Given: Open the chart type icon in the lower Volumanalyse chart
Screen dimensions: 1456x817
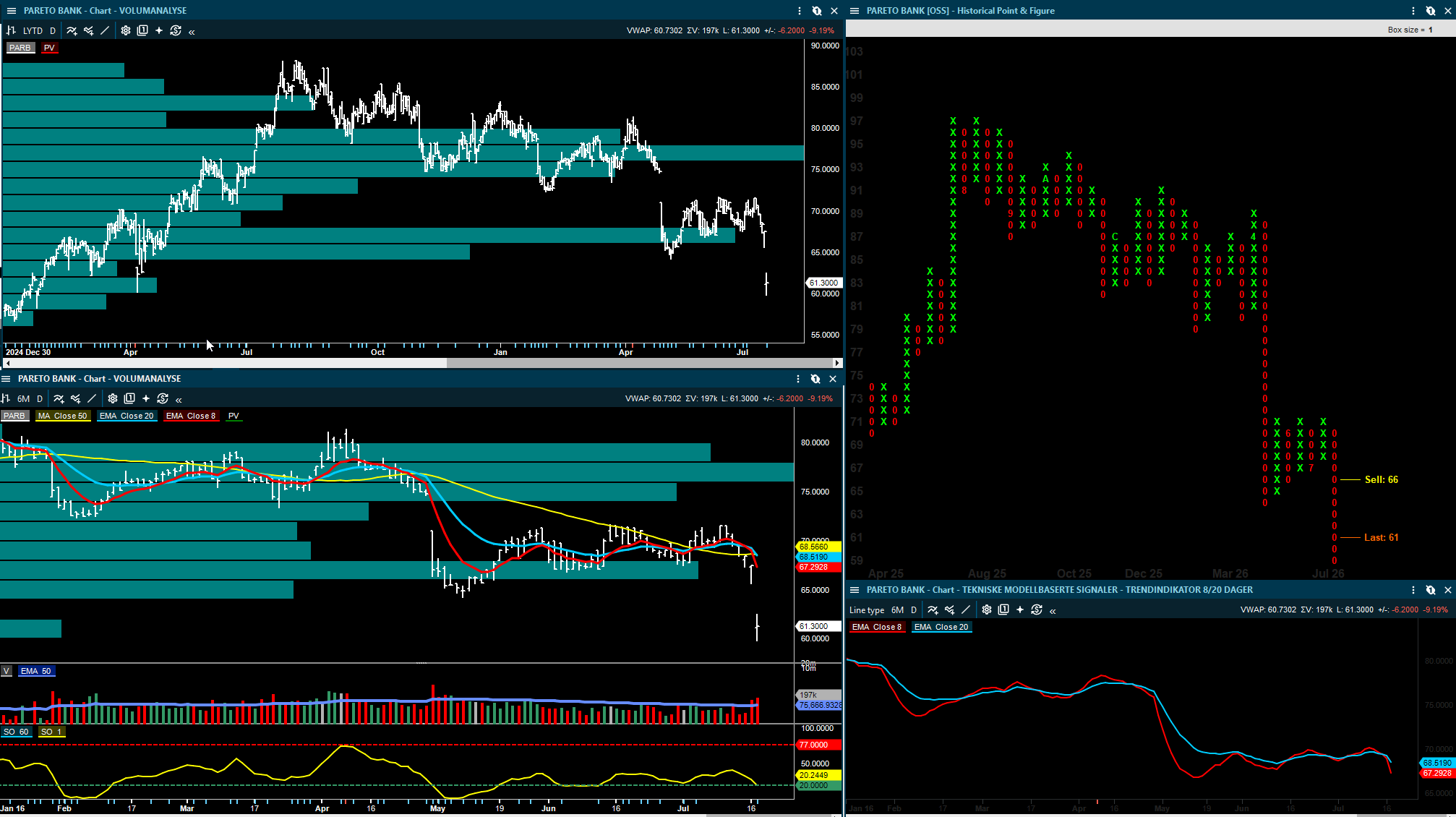Looking at the screenshot, I should 5,398.
